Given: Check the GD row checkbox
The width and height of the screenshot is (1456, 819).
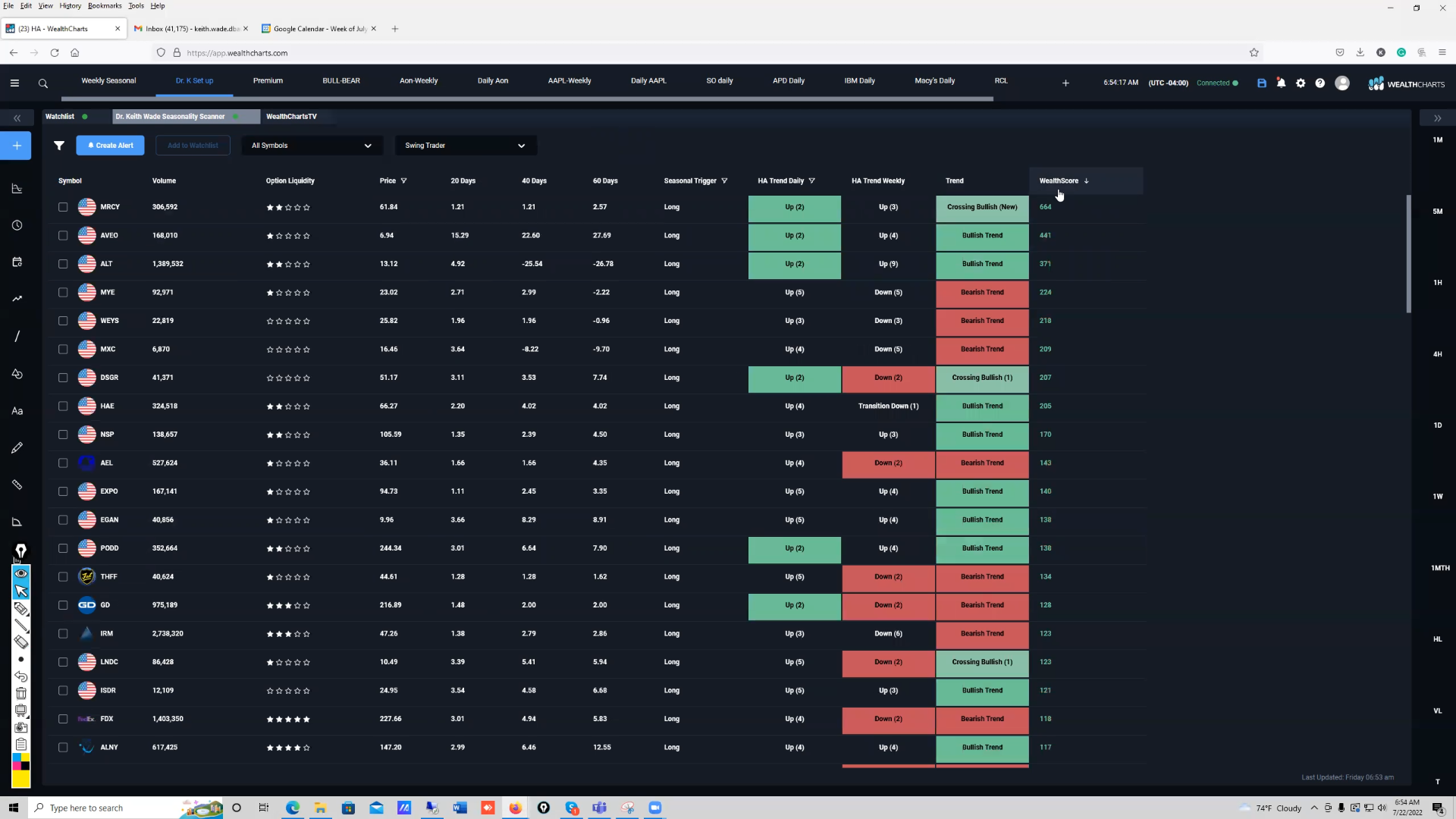Looking at the screenshot, I should 63,605.
